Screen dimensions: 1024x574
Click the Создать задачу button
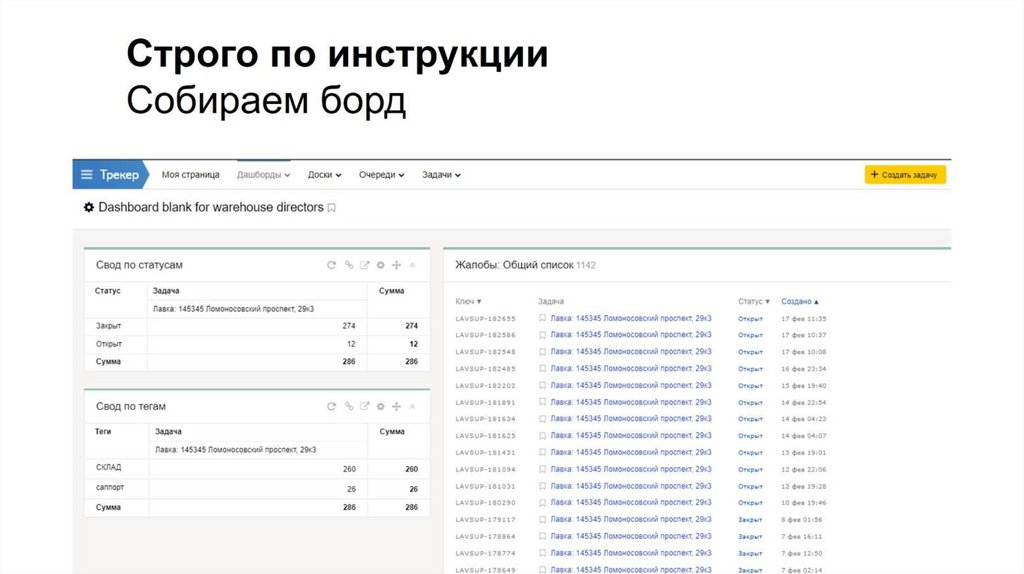click(904, 174)
